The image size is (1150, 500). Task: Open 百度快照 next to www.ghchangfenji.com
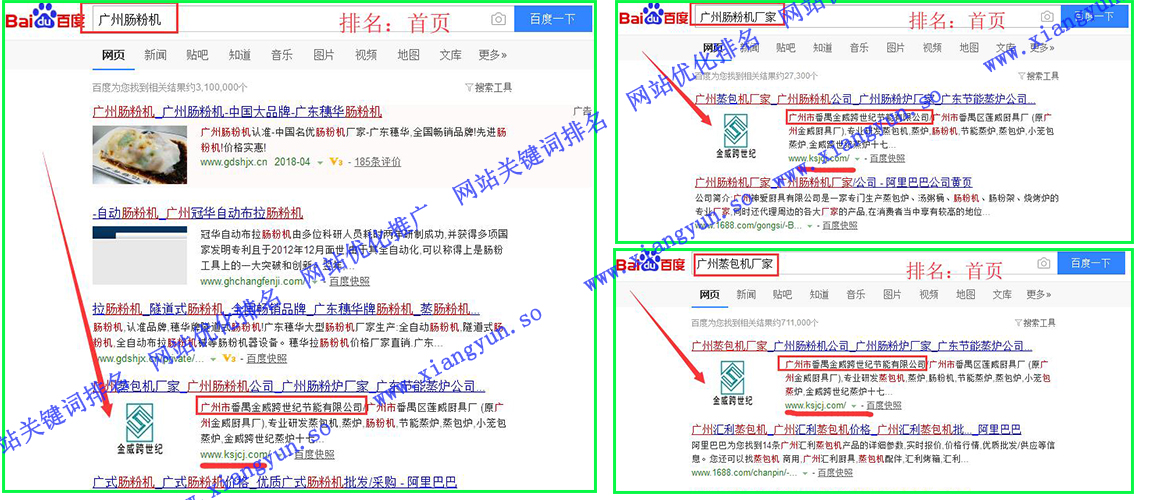click(350, 282)
